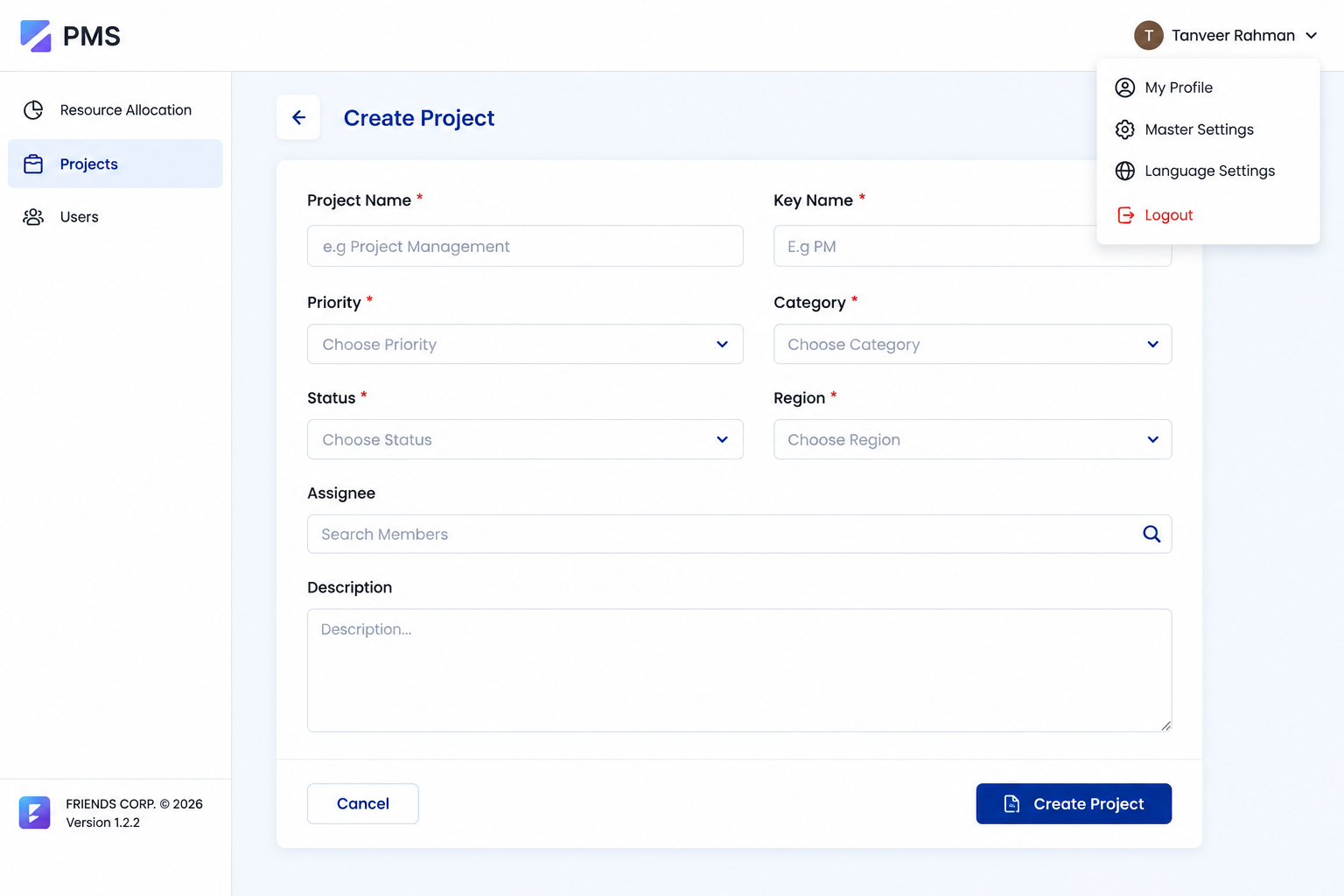This screenshot has width=1344, height=896.
Task: Open the Projects sidebar item
Action: (x=115, y=164)
